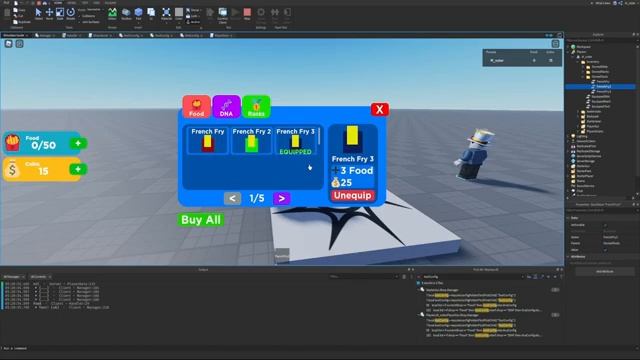Click the Explorer filter search field
Screen dimensions: 640x360
tap(600, 40)
